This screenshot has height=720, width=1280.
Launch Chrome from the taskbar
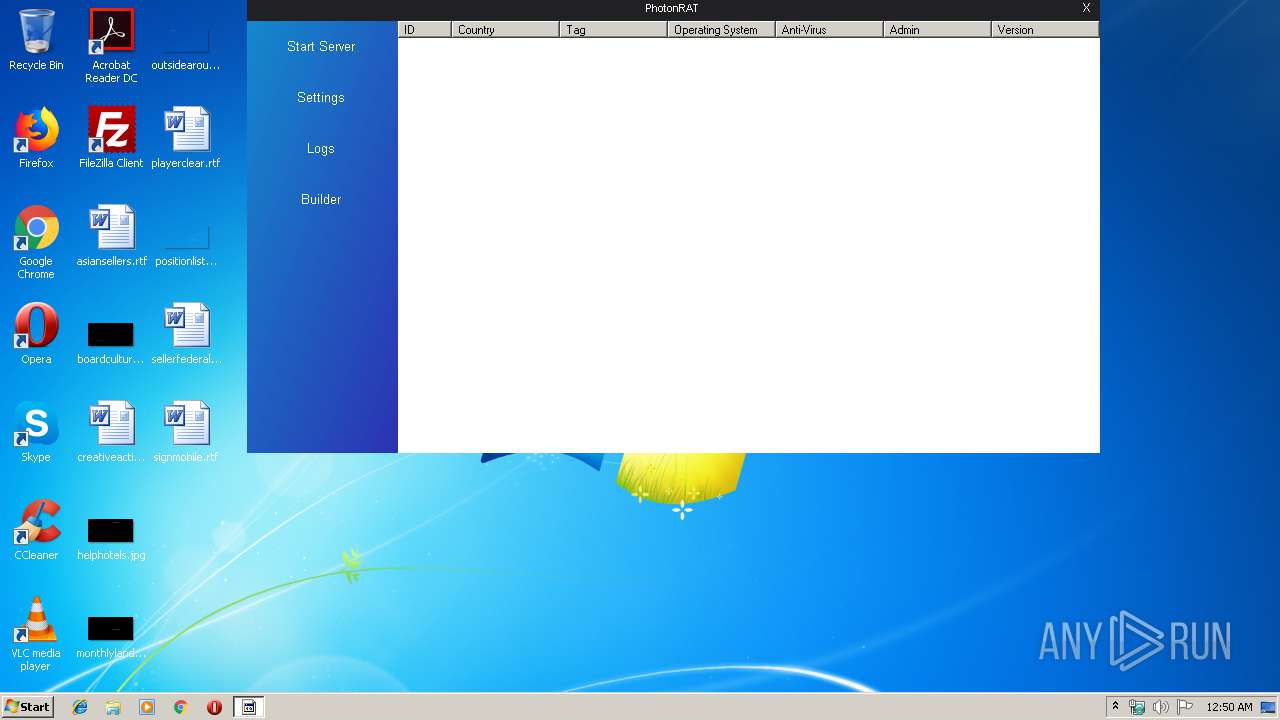181,707
